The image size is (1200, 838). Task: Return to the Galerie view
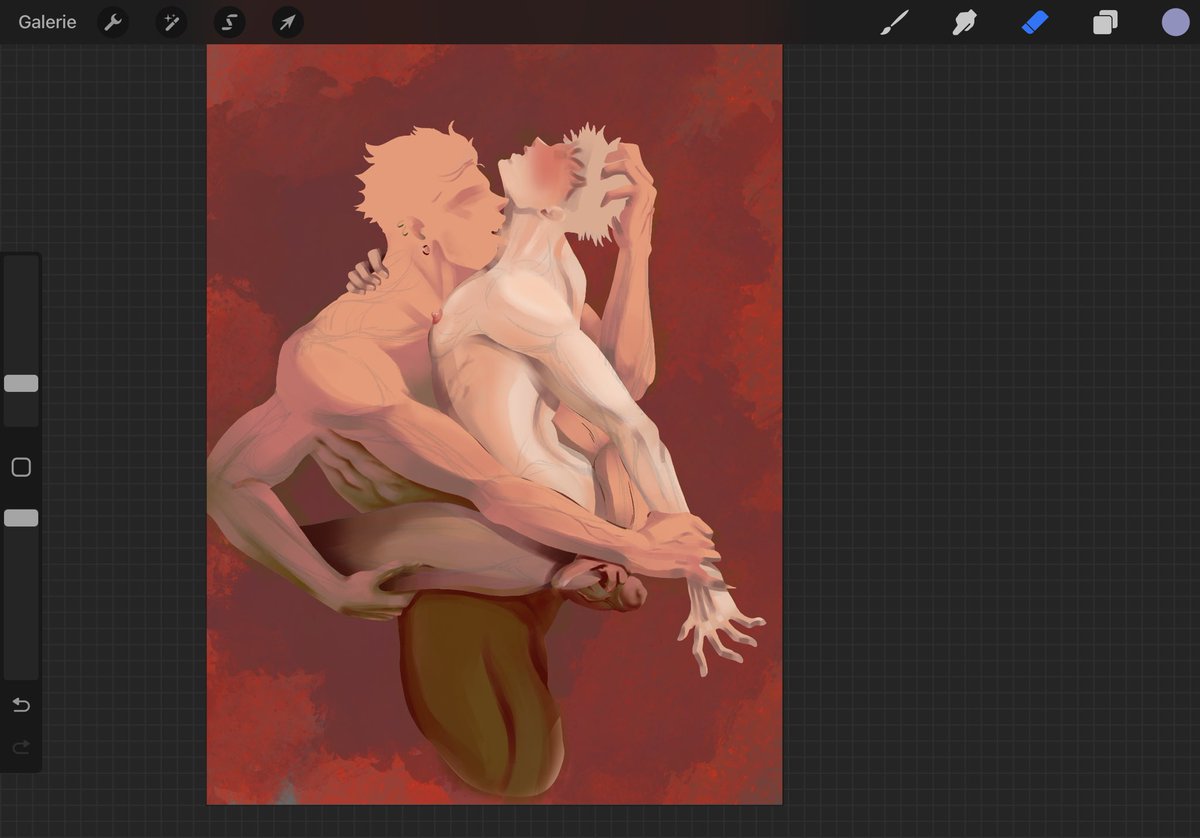coord(47,22)
